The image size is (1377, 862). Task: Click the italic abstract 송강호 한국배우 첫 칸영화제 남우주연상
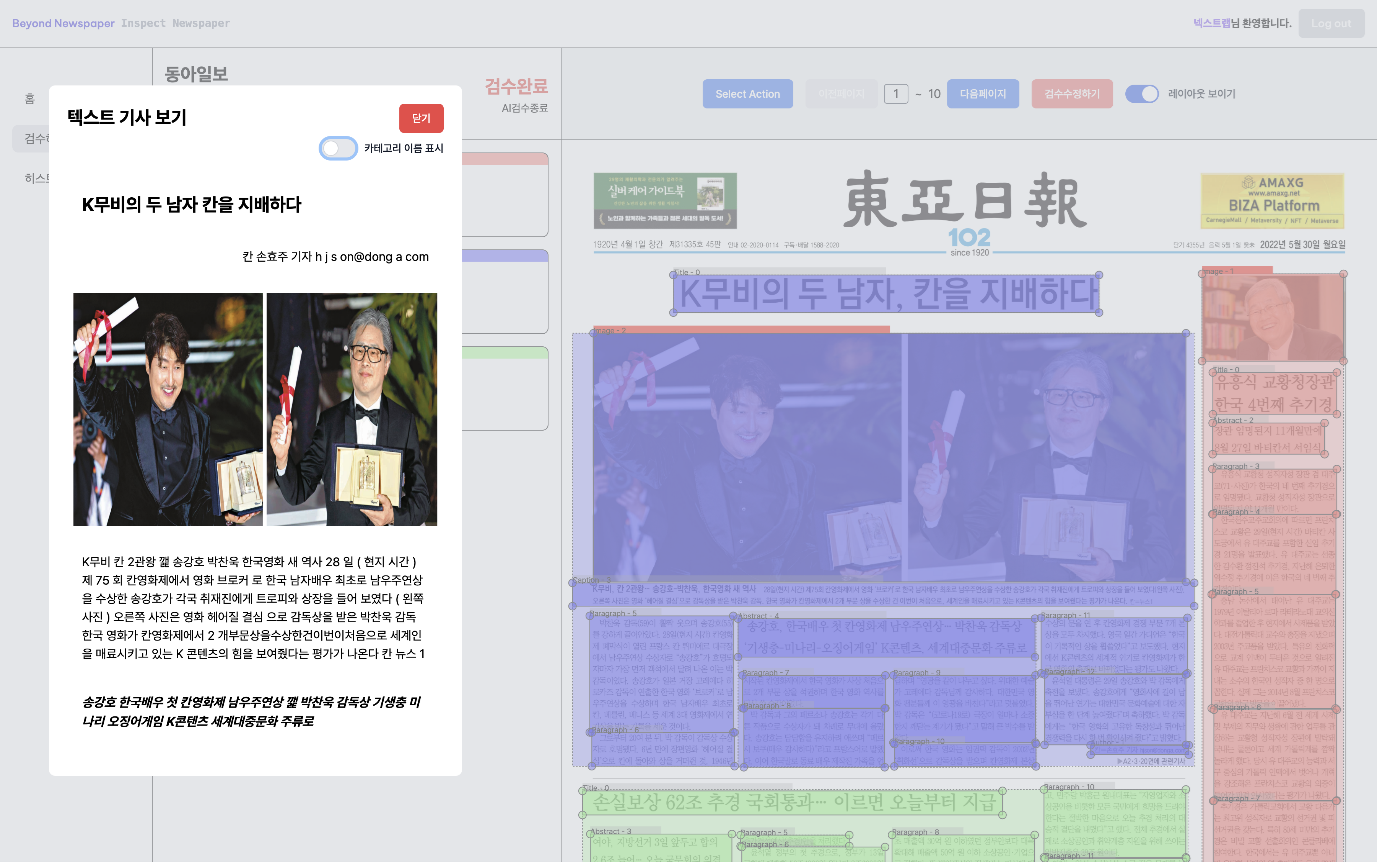[x=251, y=712]
